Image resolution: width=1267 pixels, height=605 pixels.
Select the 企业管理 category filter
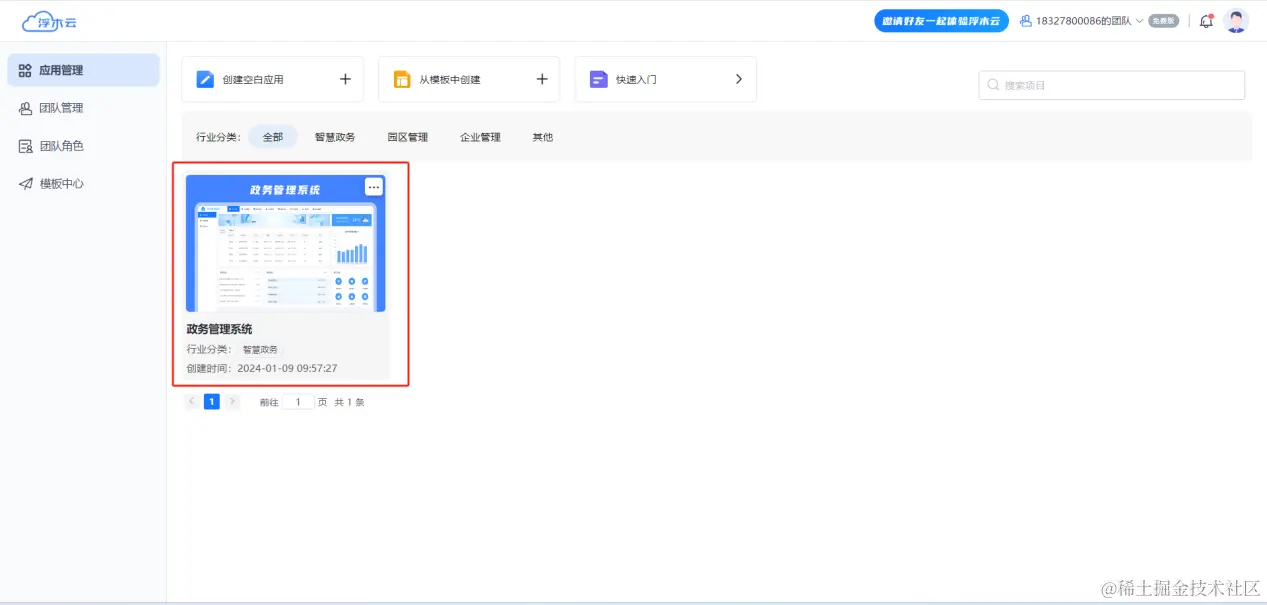pyautogui.click(x=480, y=137)
